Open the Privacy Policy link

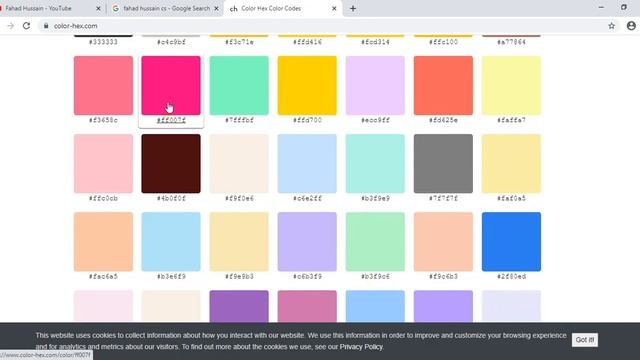tap(361, 347)
